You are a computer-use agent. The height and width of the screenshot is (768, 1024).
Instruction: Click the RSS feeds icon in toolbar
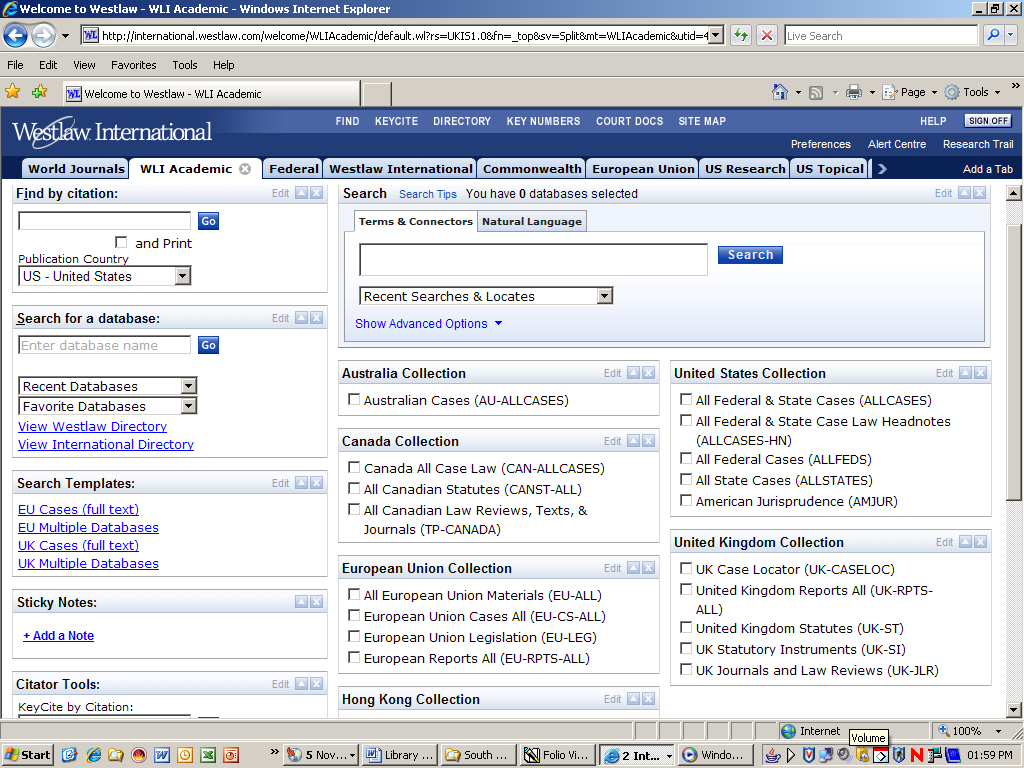pyautogui.click(x=816, y=93)
